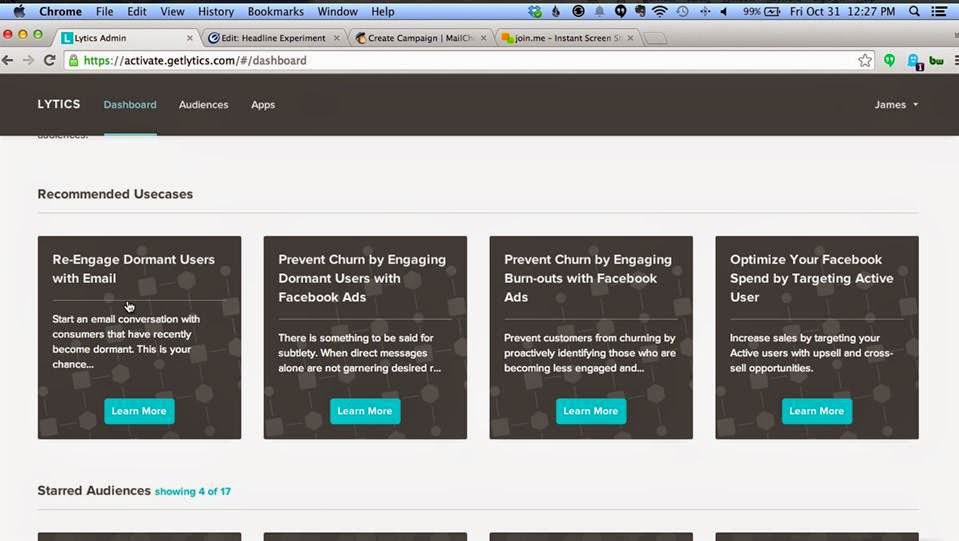This screenshot has width=959, height=541.
Task: Click the Starred Audiences heading
Action: click(94, 490)
